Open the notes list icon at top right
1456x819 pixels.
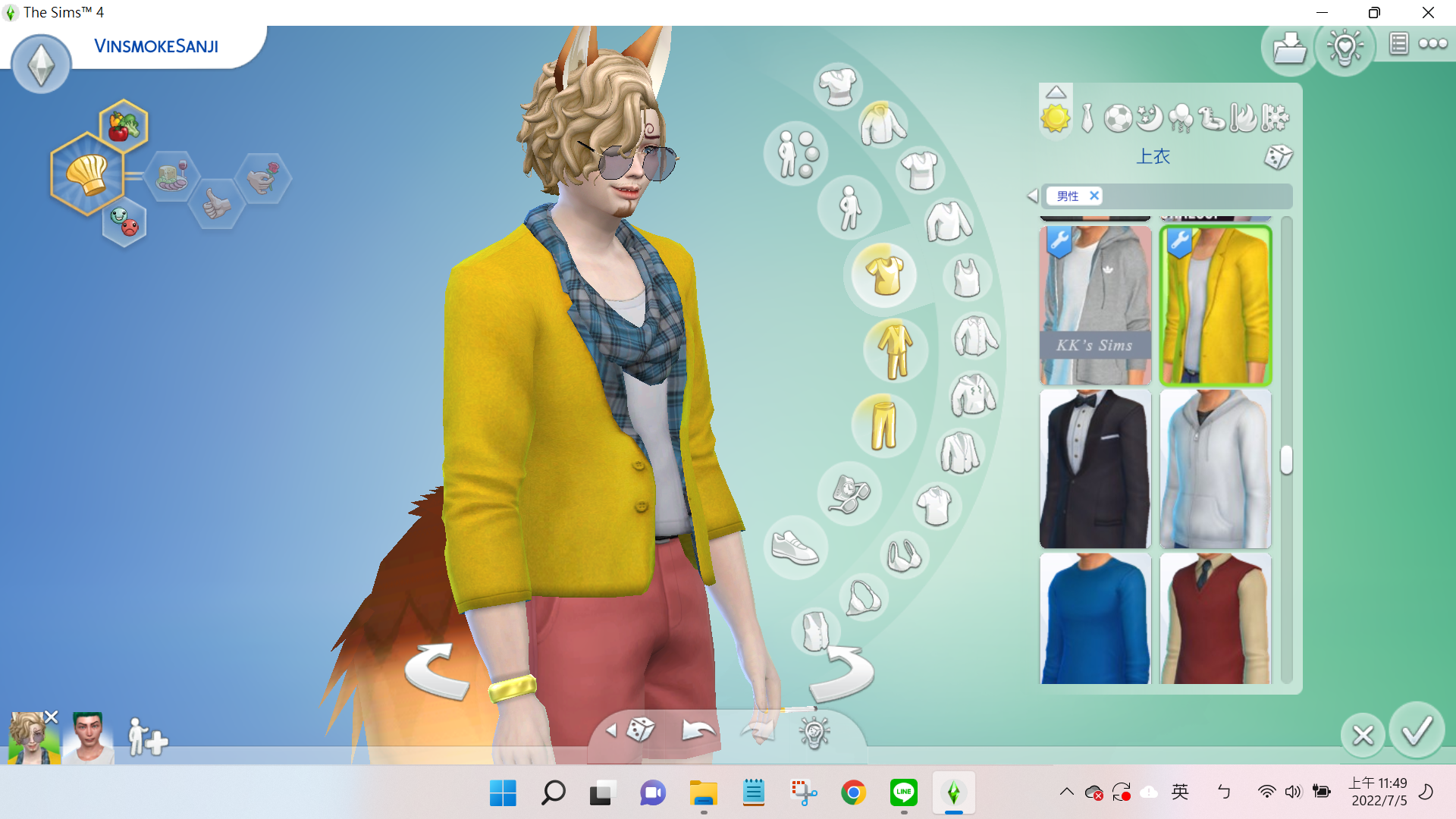coord(1398,44)
